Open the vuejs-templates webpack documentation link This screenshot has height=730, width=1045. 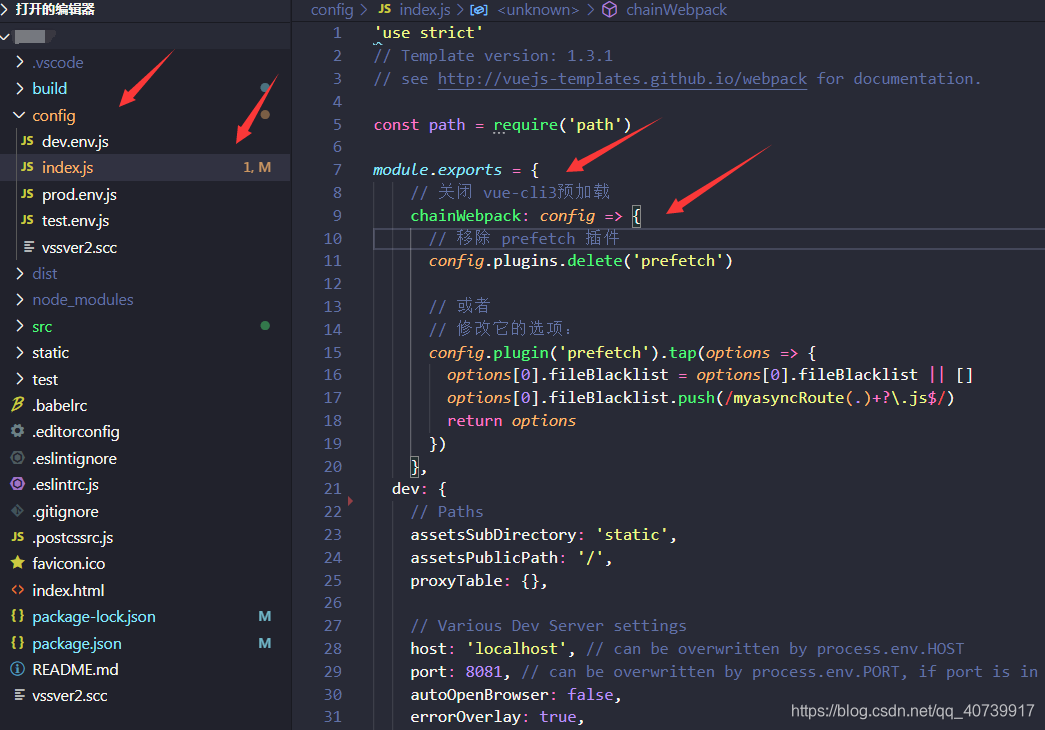622,79
